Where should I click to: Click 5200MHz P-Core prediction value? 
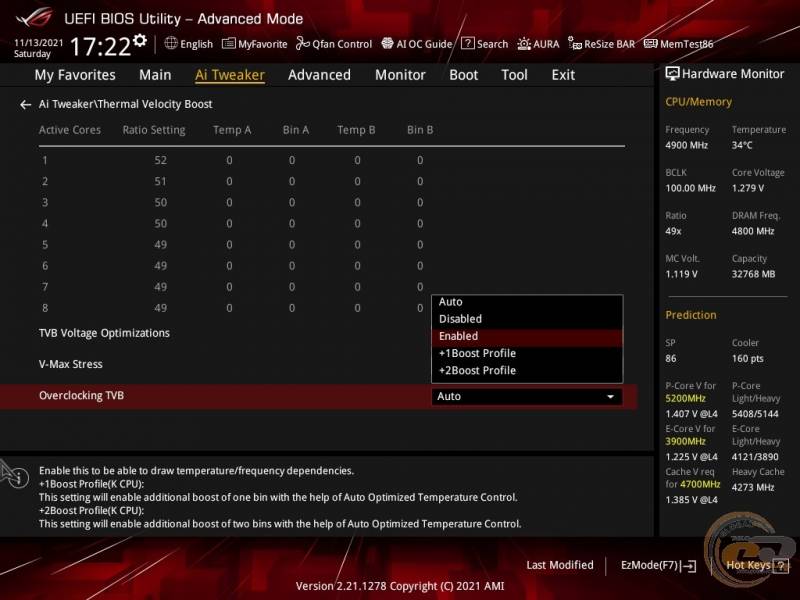[x=685, y=398]
